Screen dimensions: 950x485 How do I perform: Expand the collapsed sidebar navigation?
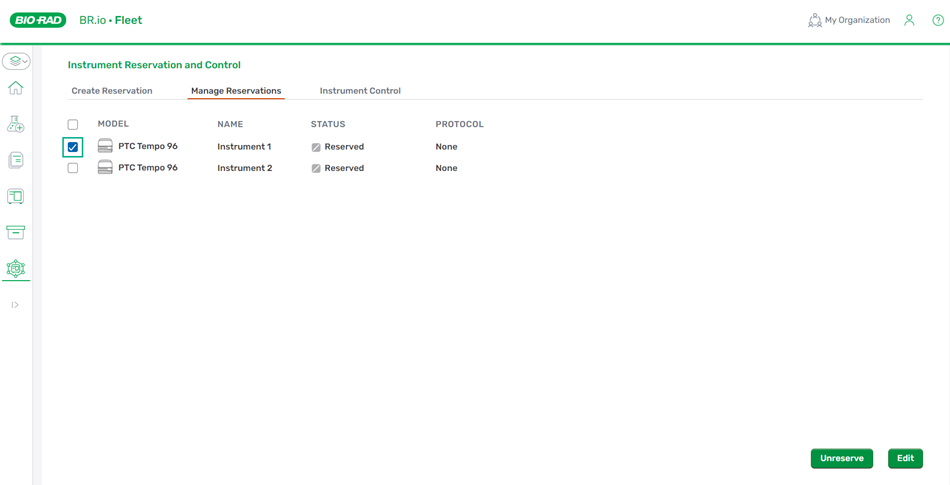[x=15, y=305]
